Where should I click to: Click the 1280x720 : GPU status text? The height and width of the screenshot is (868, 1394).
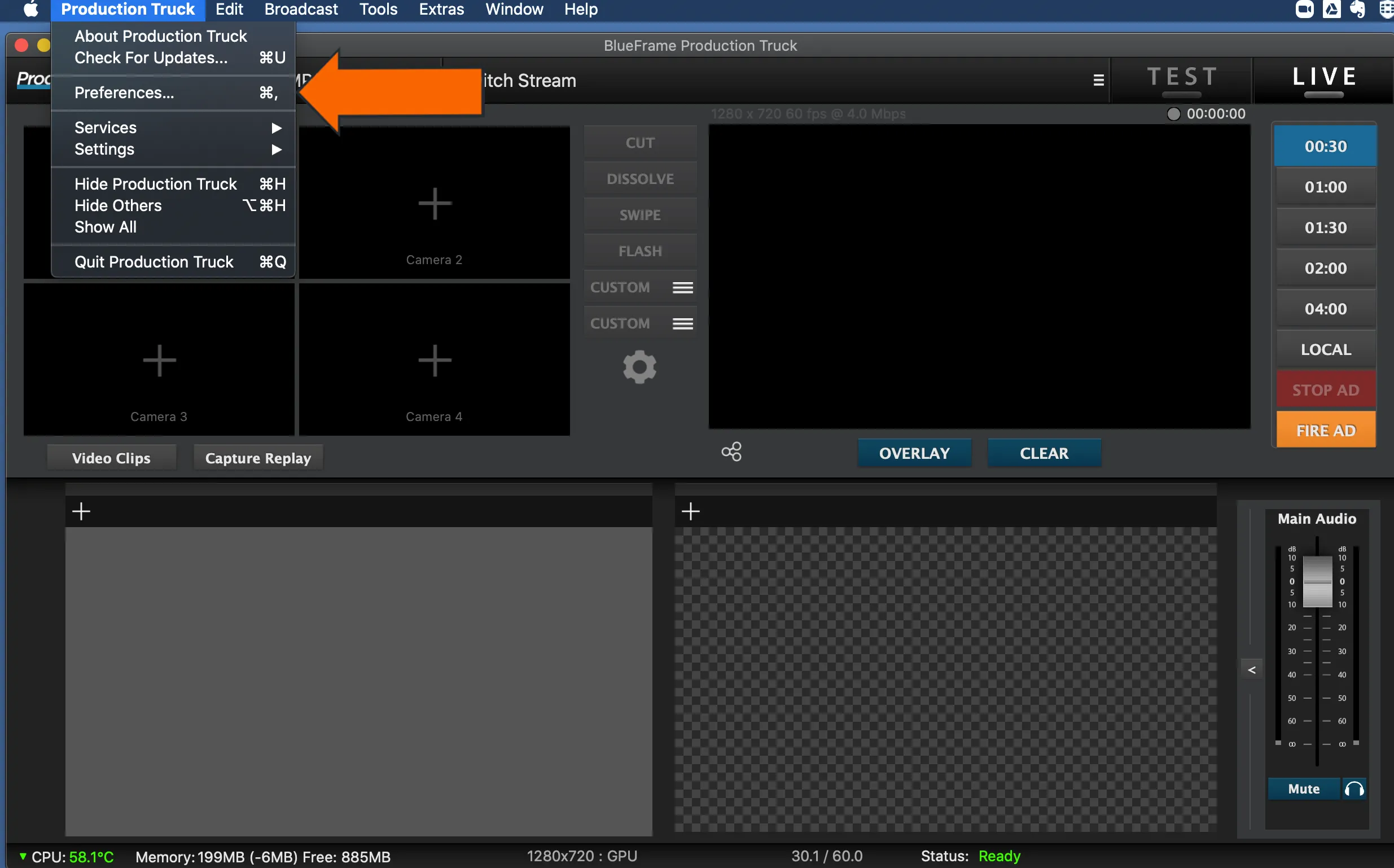[582, 856]
